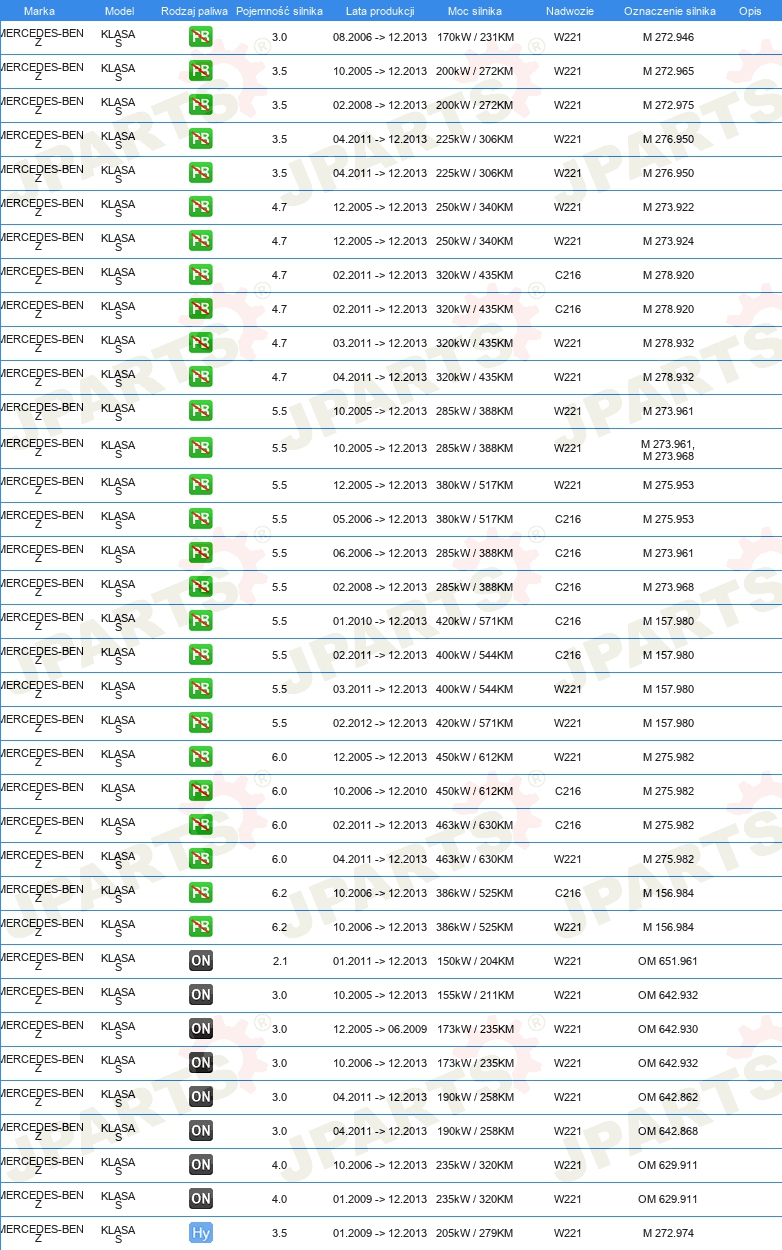Click the Marka column header
The height and width of the screenshot is (1250, 782).
(39, 11)
